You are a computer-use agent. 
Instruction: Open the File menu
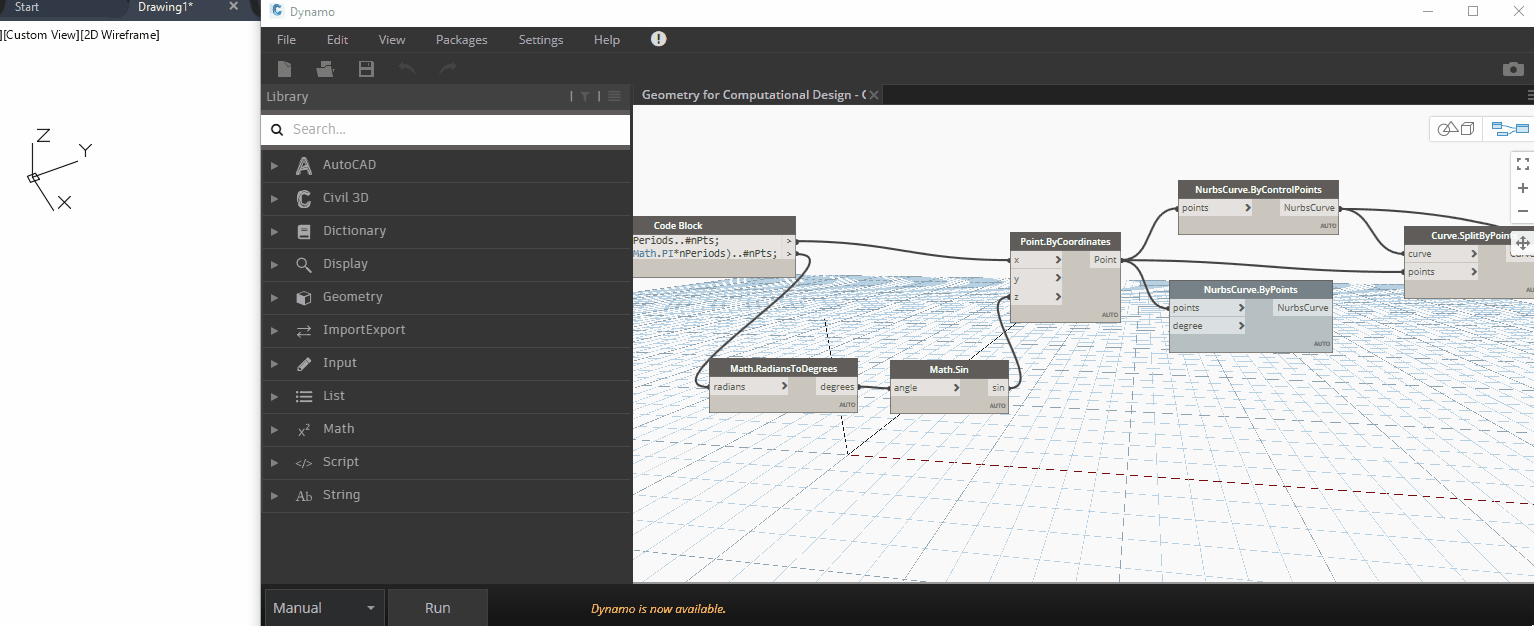click(286, 40)
